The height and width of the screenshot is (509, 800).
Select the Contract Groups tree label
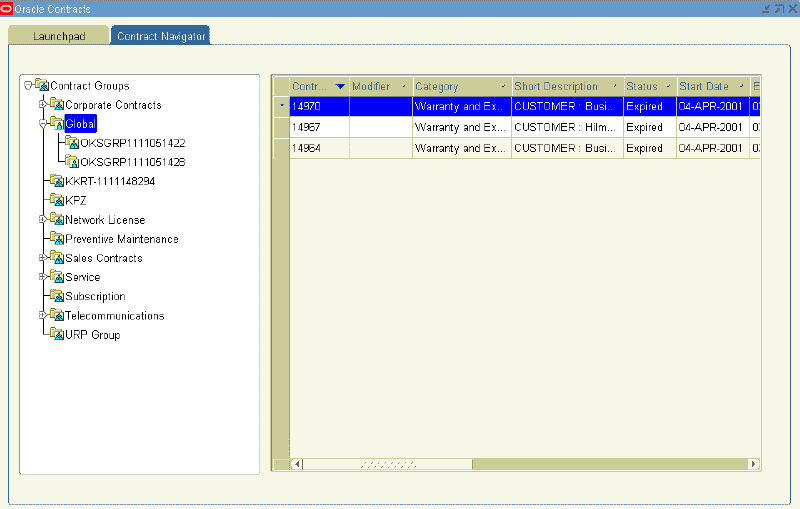click(90, 86)
